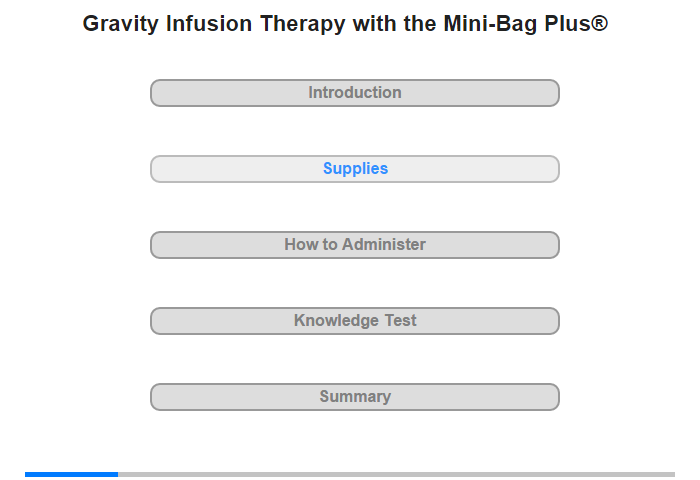Screen dimensions: 700x480
Task: Click the word "Therapy" in the title
Action: (x=307, y=24)
